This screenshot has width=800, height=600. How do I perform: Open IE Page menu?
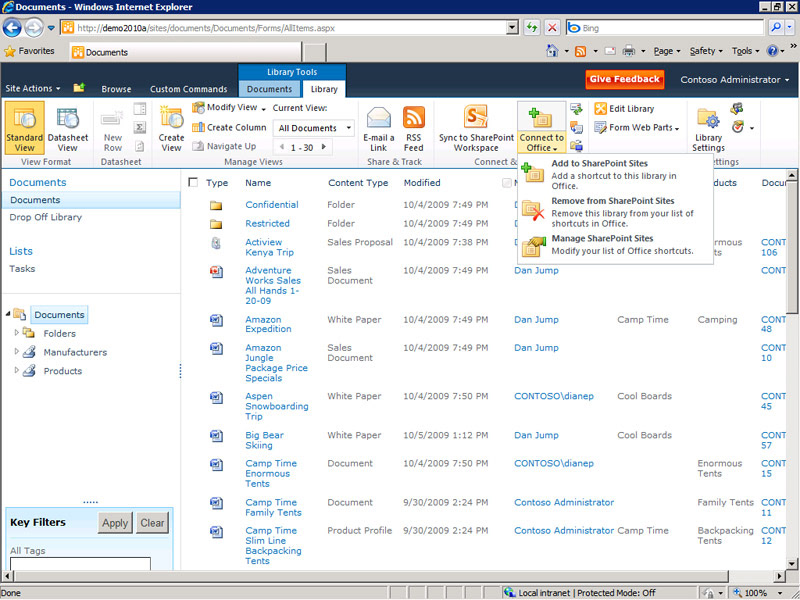(667, 51)
